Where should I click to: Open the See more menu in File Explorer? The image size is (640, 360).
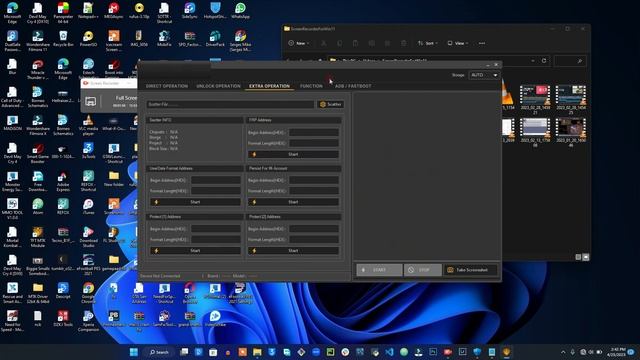coord(482,43)
